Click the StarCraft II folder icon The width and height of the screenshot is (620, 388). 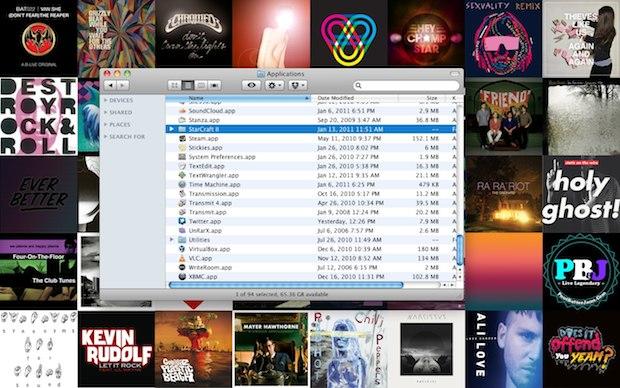coord(182,129)
